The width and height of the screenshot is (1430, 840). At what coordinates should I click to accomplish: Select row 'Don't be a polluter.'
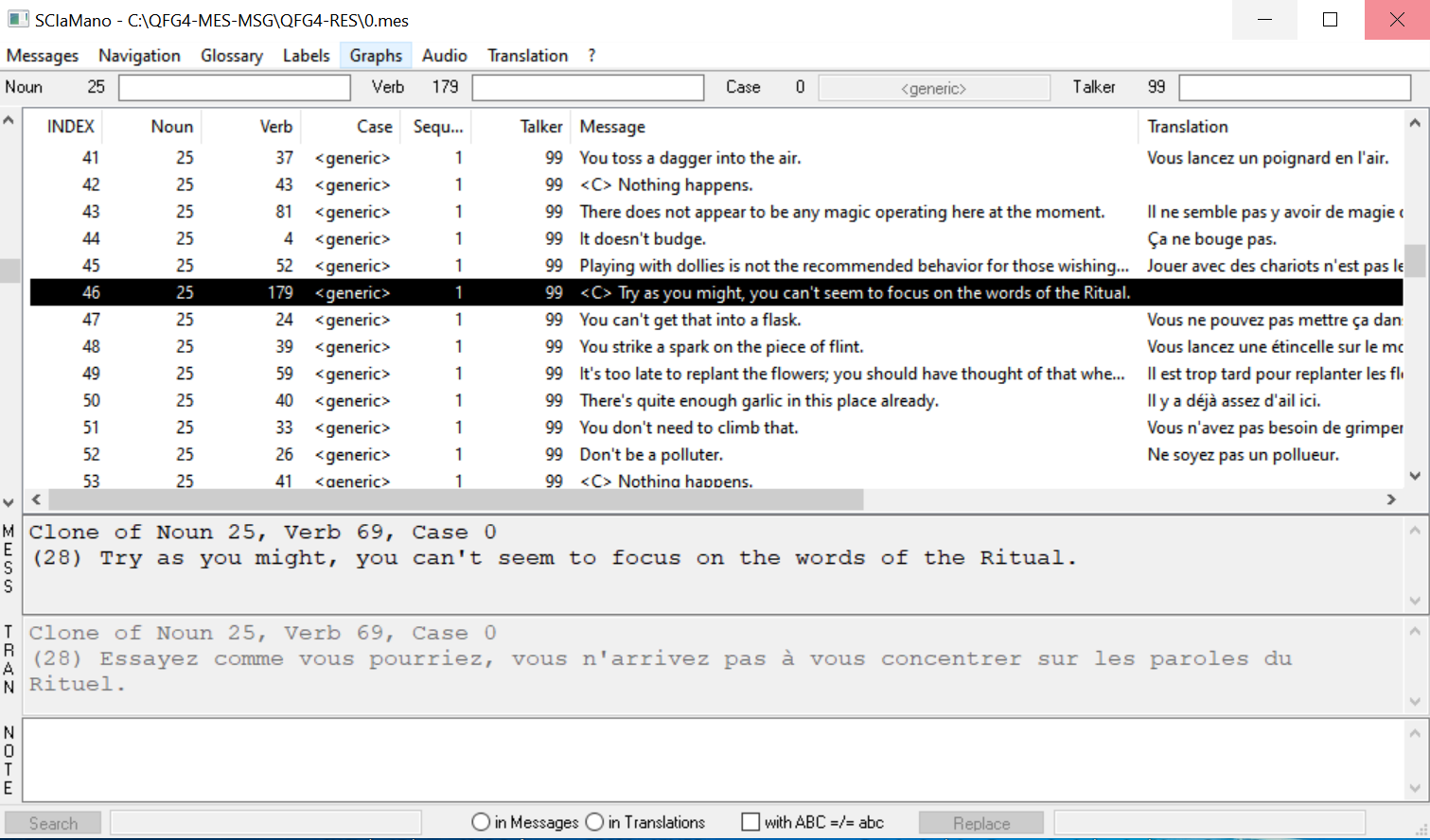[716, 454]
